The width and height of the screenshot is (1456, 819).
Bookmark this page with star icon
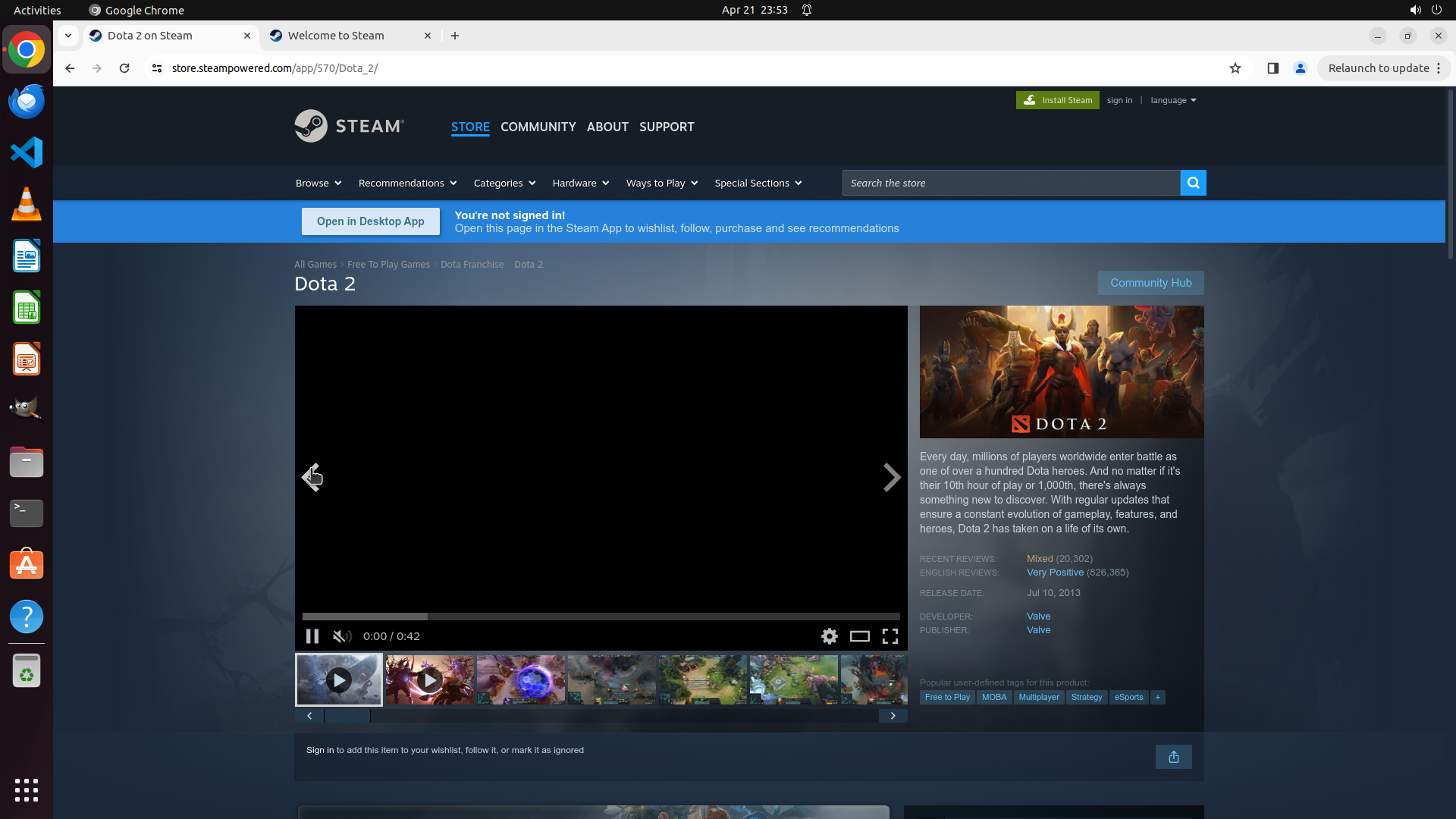tap(1235, 68)
